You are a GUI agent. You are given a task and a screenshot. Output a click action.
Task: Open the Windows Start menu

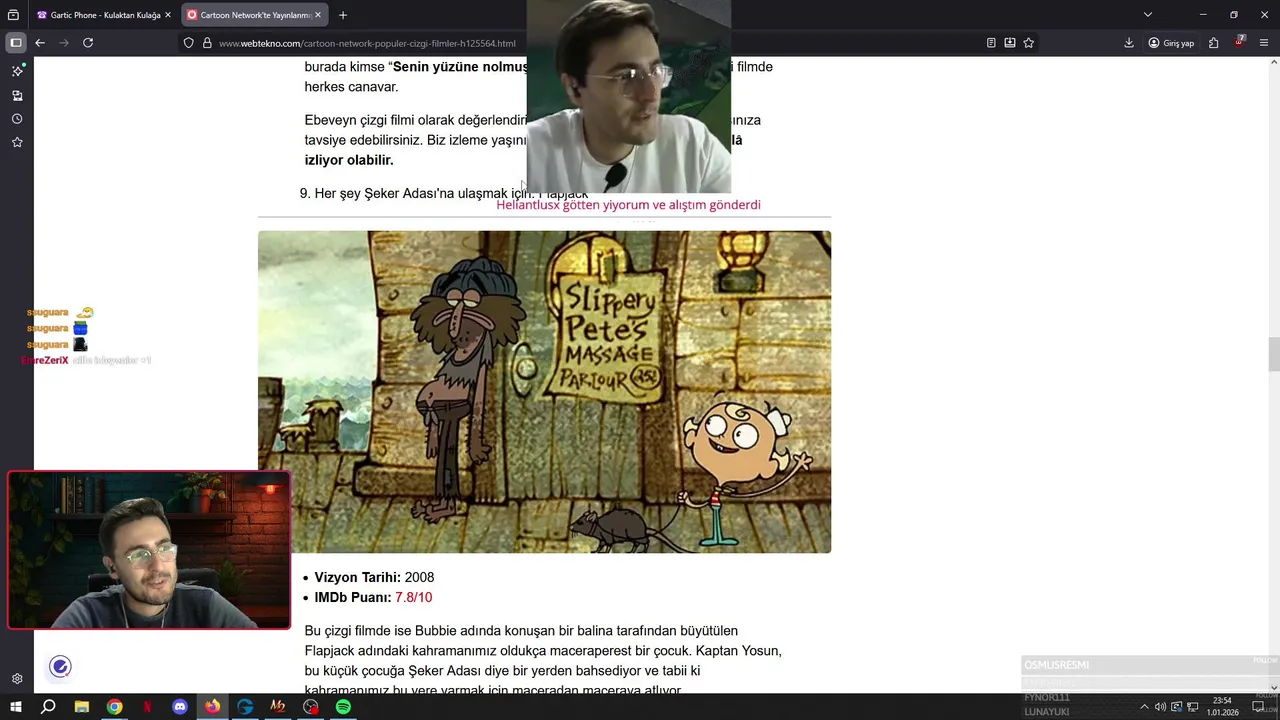[x=15, y=707]
